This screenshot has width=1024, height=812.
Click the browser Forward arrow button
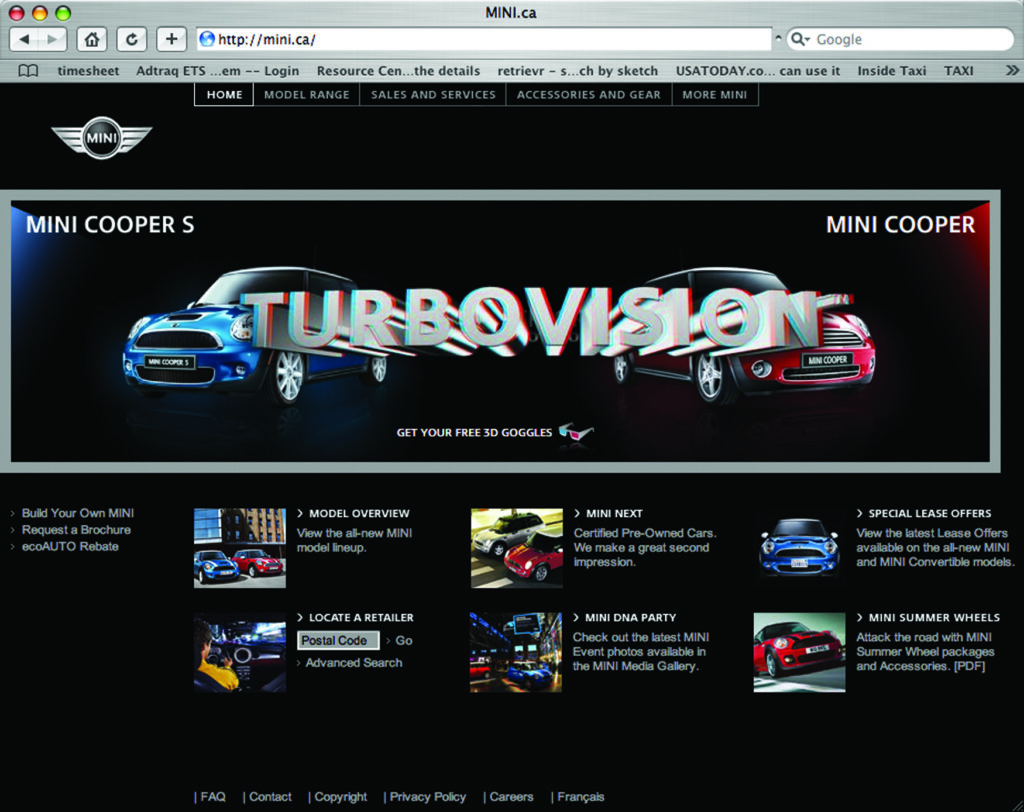(52, 39)
